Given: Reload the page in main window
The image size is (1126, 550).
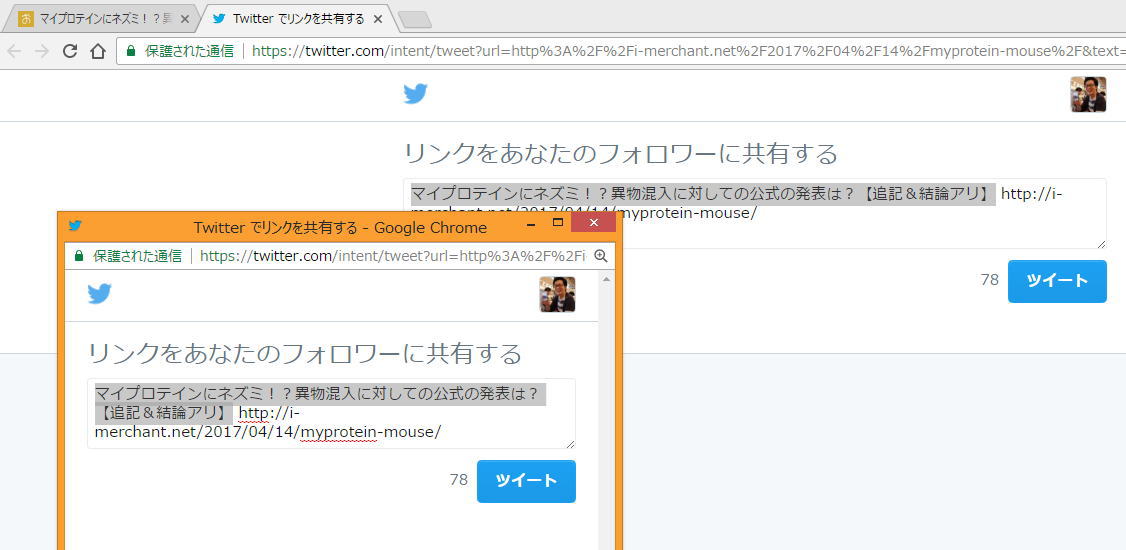Looking at the screenshot, I should point(70,51).
